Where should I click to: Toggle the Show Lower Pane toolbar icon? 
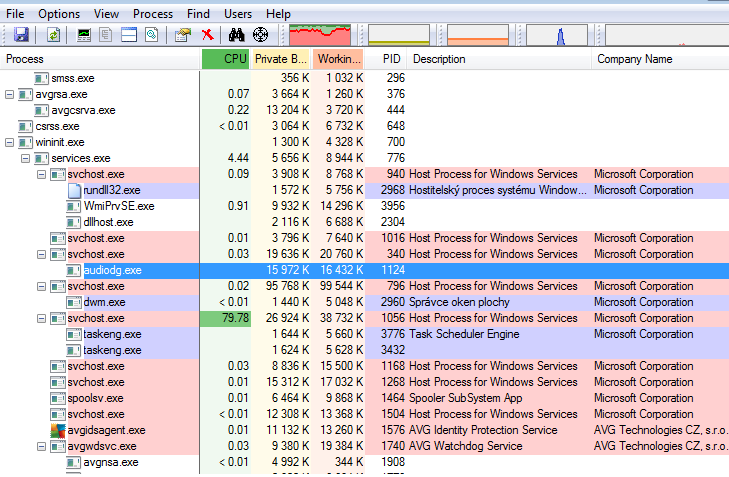[128, 35]
